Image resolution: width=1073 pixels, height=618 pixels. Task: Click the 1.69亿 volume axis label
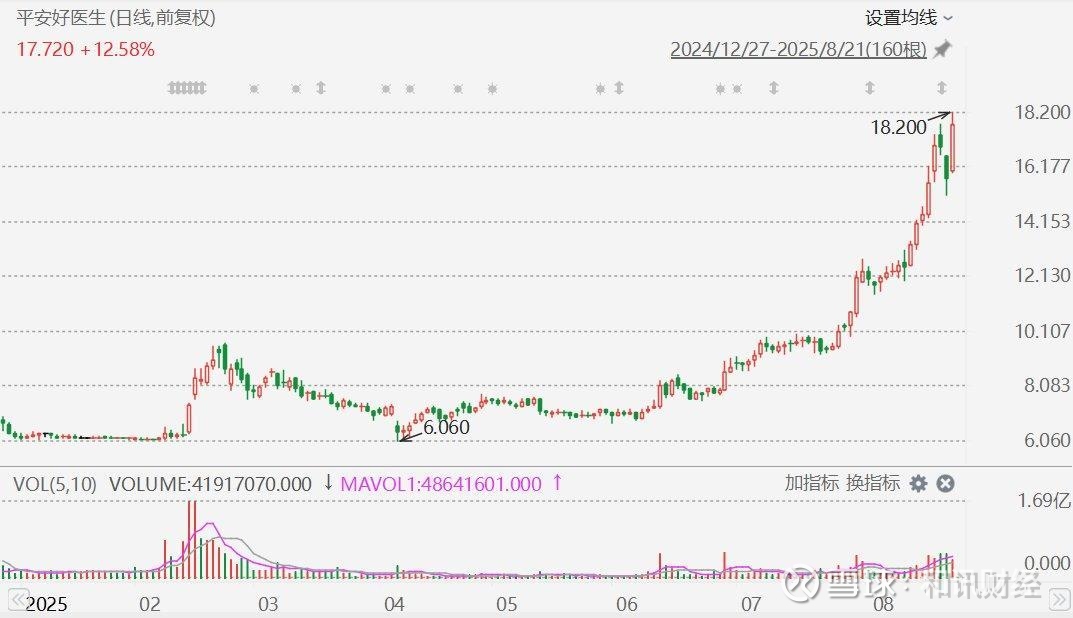[1044, 500]
